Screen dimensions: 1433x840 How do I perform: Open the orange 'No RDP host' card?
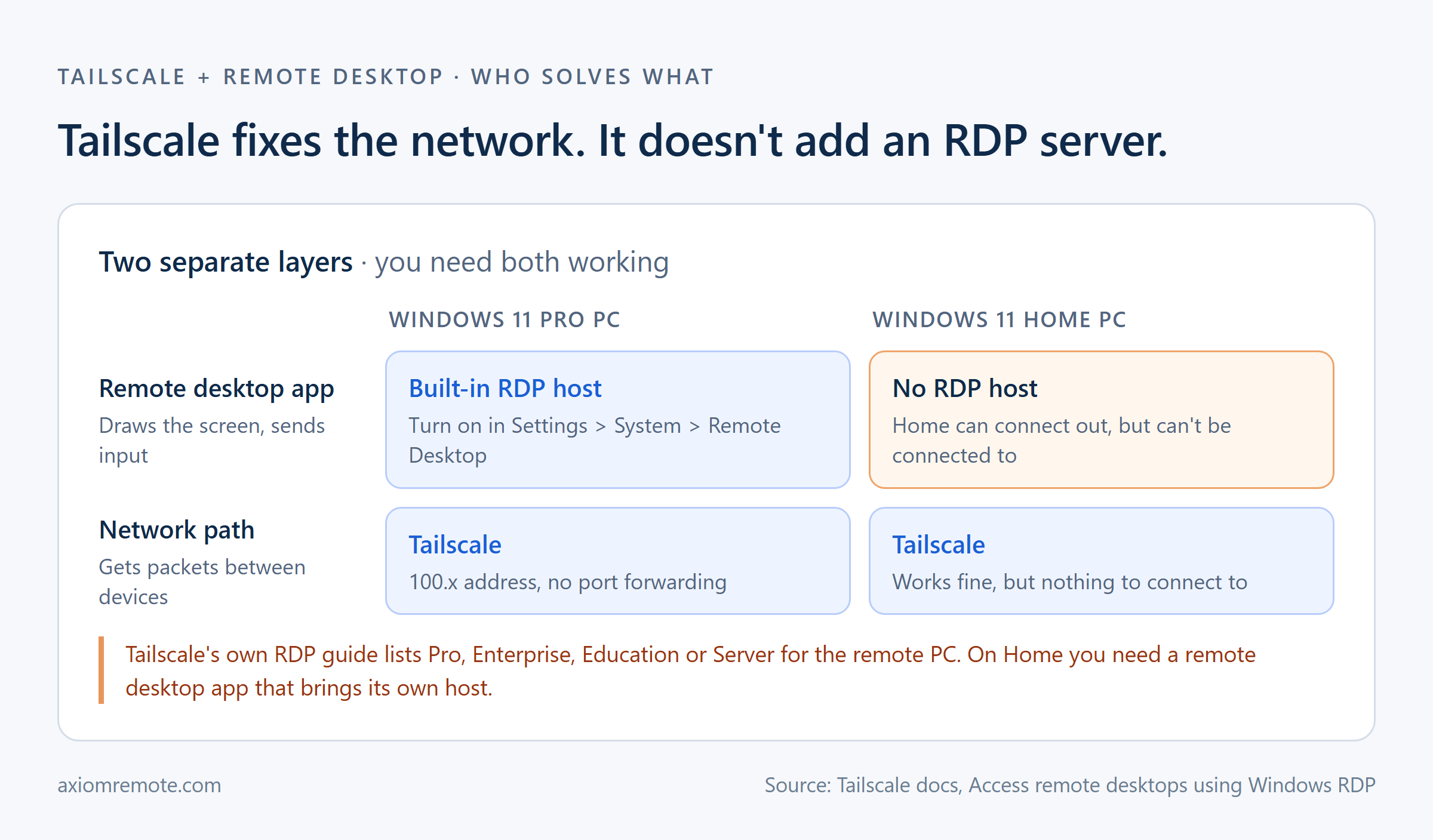[1102, 420]
